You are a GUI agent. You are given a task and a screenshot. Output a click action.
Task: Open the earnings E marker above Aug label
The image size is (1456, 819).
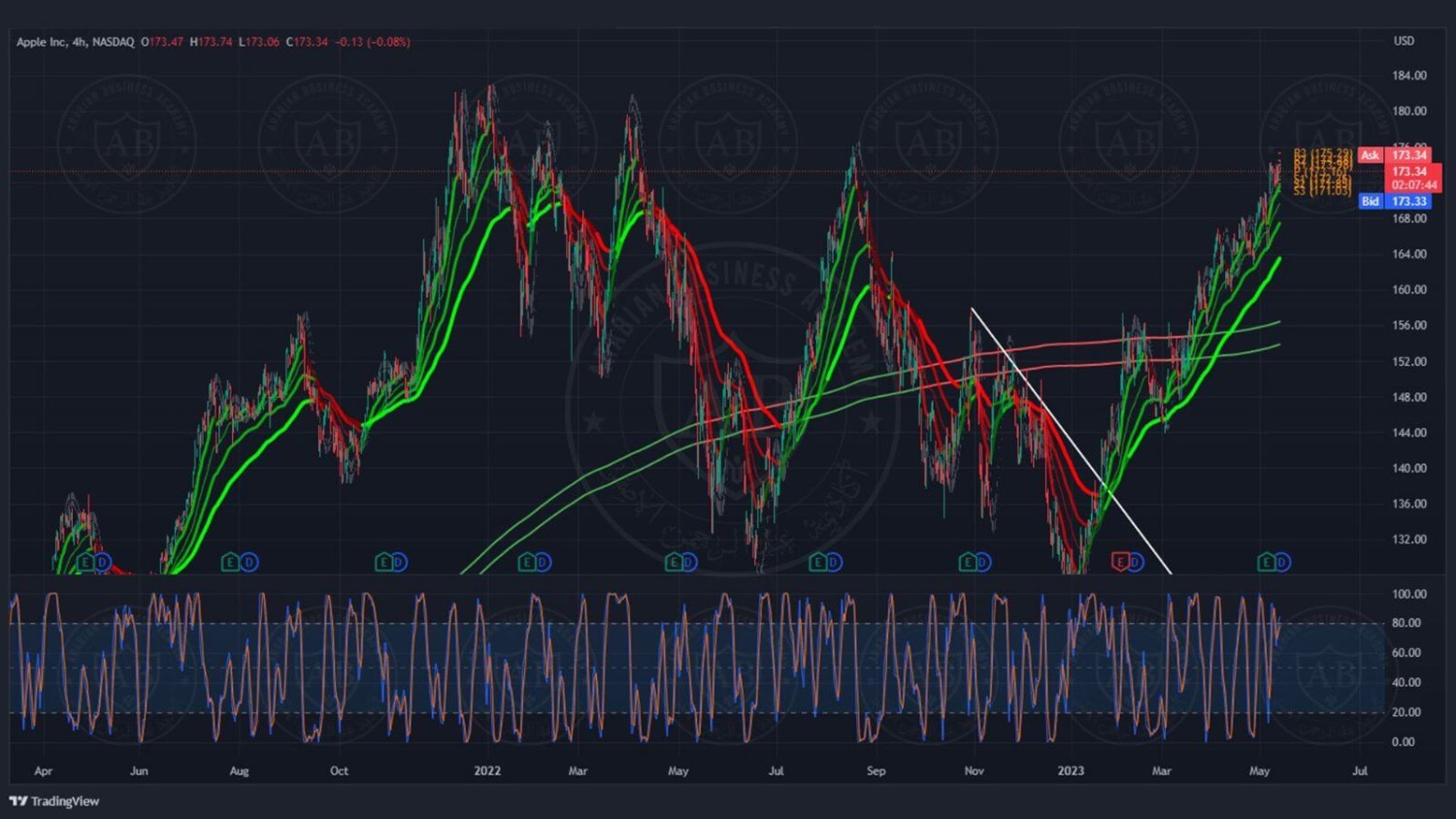pyautogui.click(x=230, y=562)
